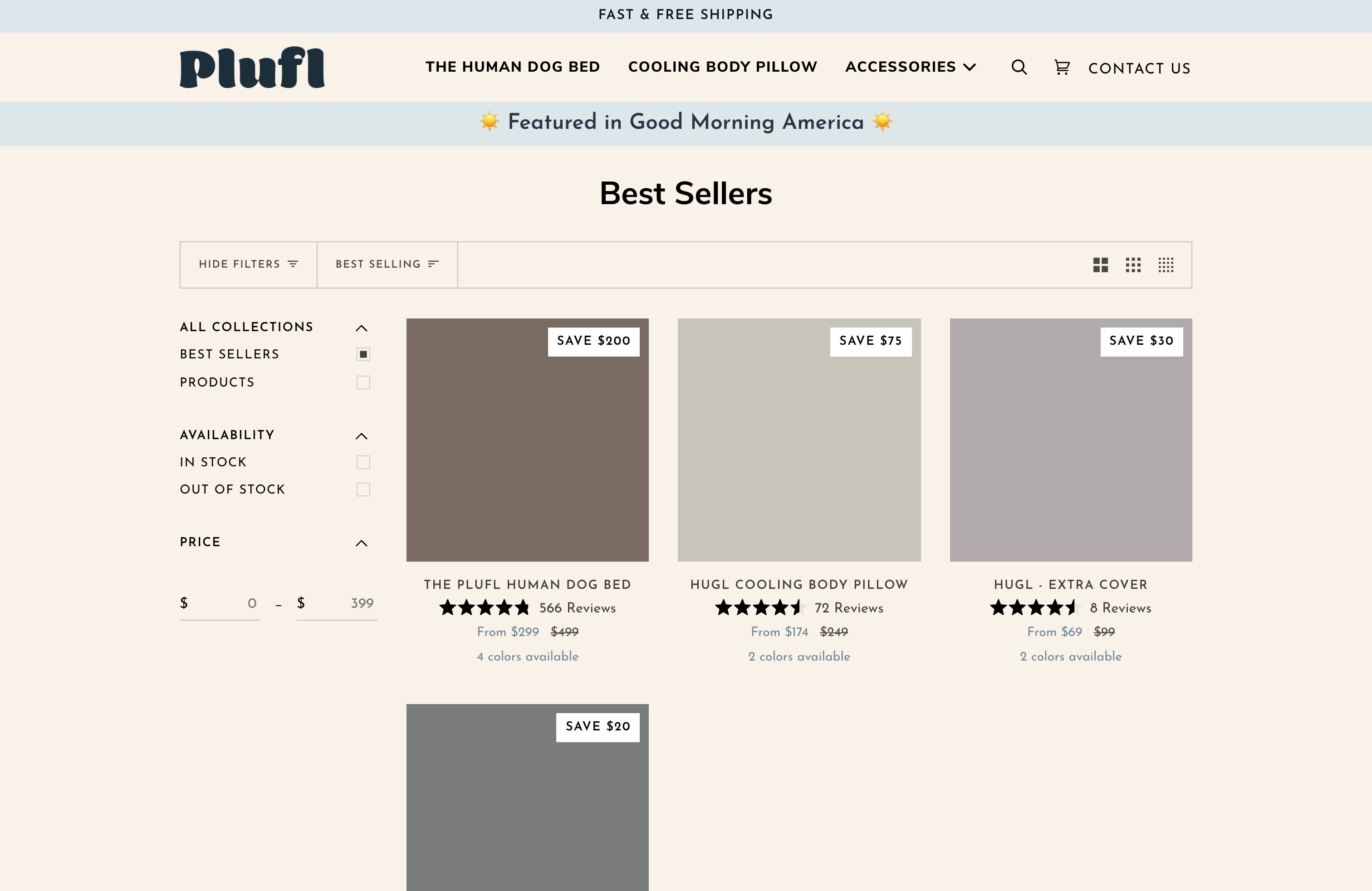
Task: Open the shopping cart icon
Action: 1061,68
